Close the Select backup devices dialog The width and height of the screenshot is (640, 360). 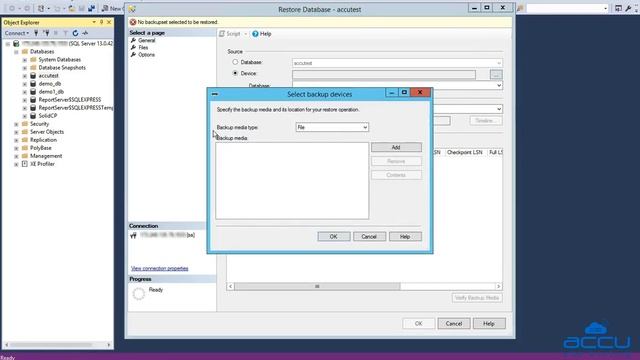pyautogui.click(x=420, y=93)
